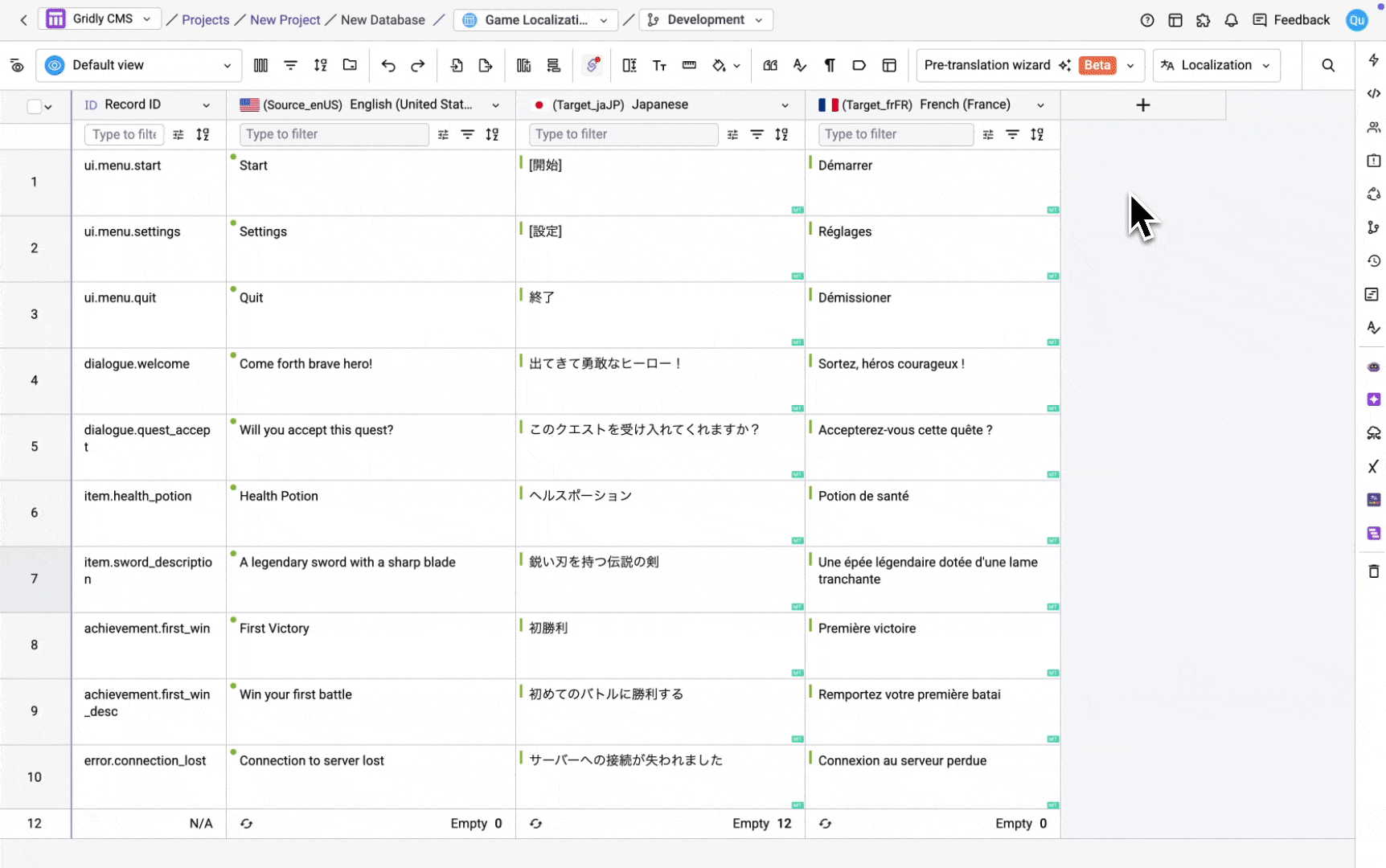This screenshot has height=868, width=1386.
Task: Click the tag label icon in toolbar
Action: pos(859,65)
